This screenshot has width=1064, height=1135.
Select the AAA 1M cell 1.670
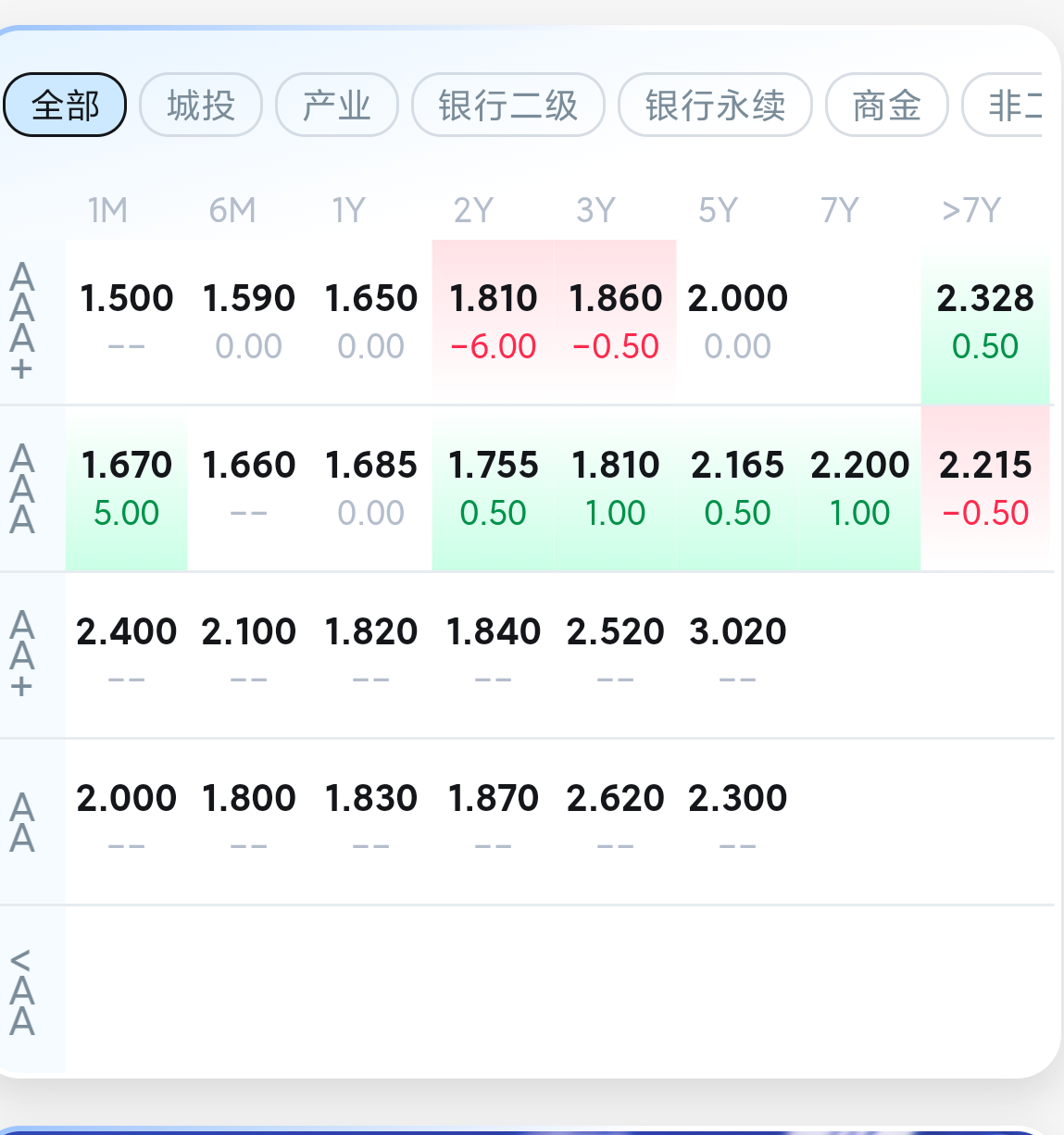click(x=127, y=487)
